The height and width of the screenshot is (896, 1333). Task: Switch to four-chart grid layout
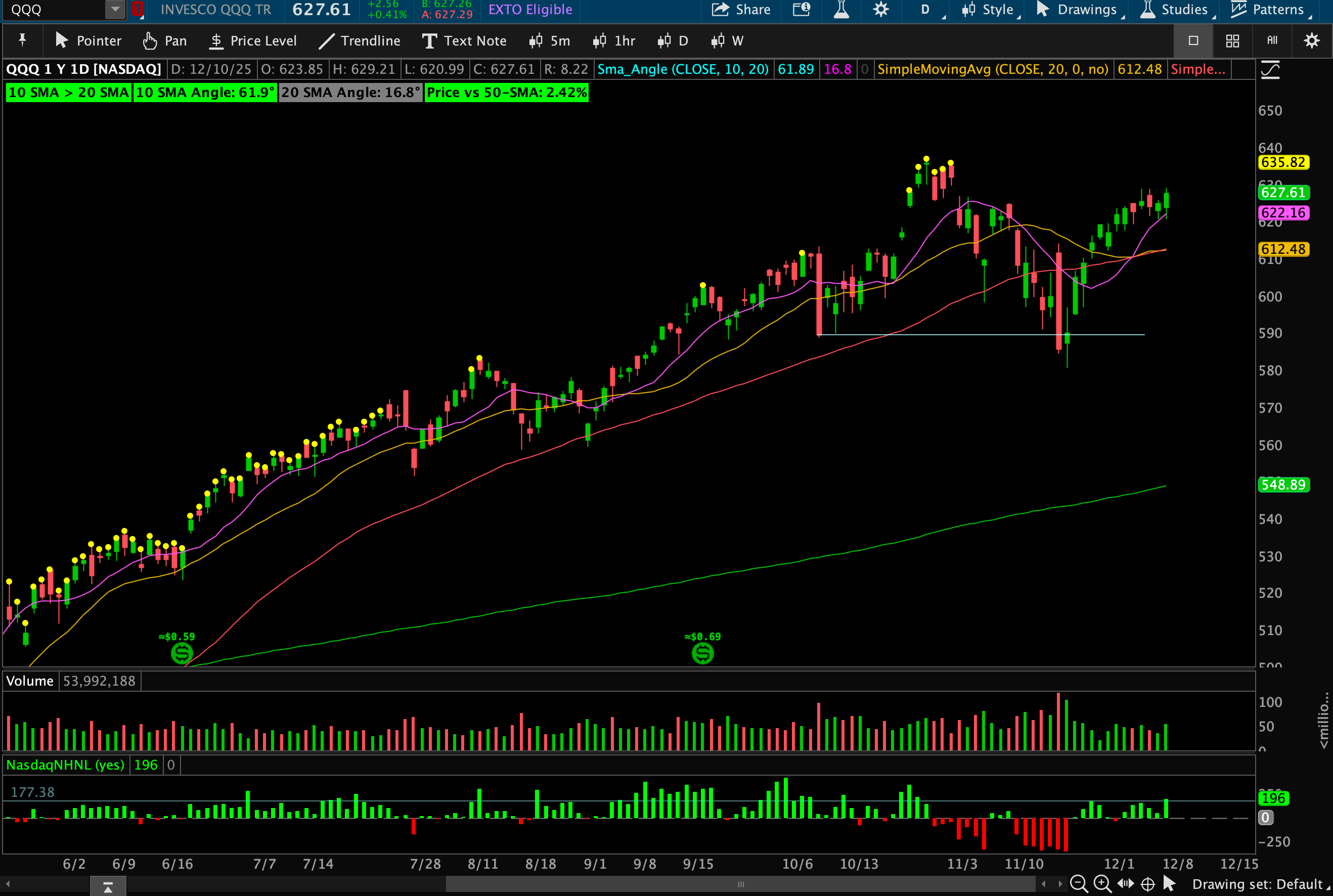click(x=1232, y=40)
